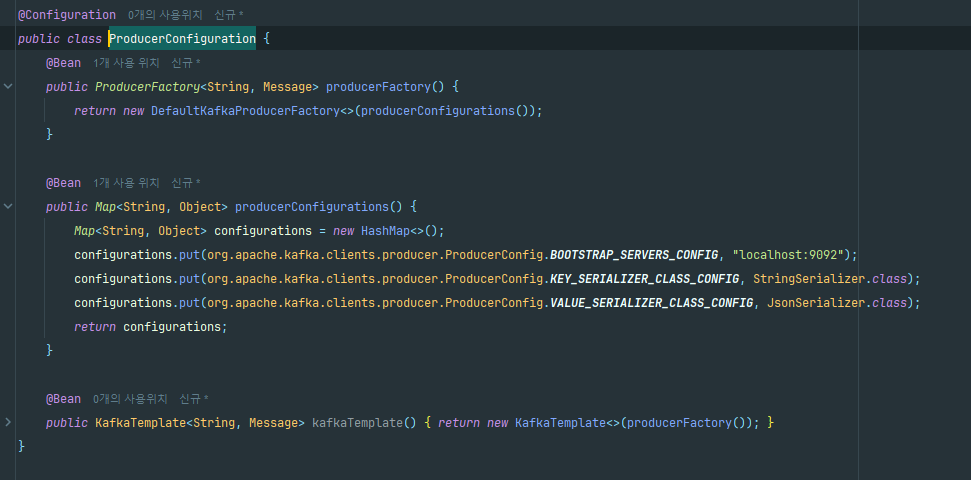Click the configurations variable in the HashMap declaration

pos(263,231)
